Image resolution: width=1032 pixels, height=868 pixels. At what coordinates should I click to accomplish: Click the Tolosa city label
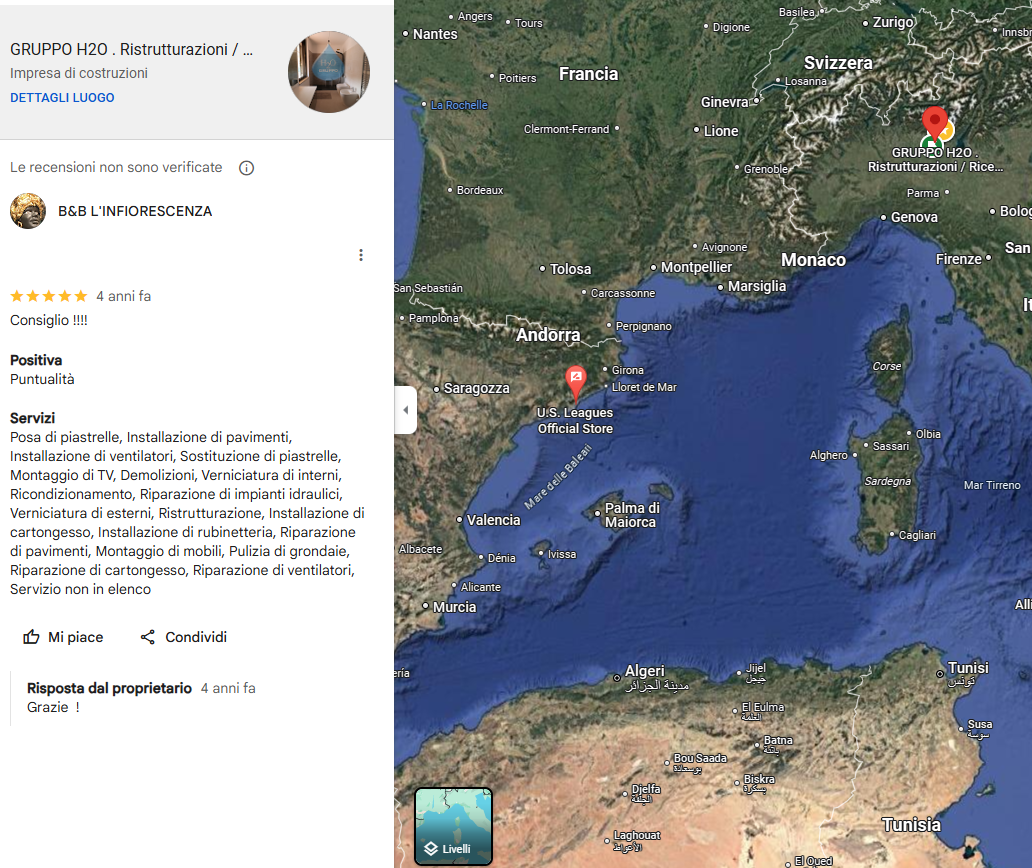[x=570, y=269]
